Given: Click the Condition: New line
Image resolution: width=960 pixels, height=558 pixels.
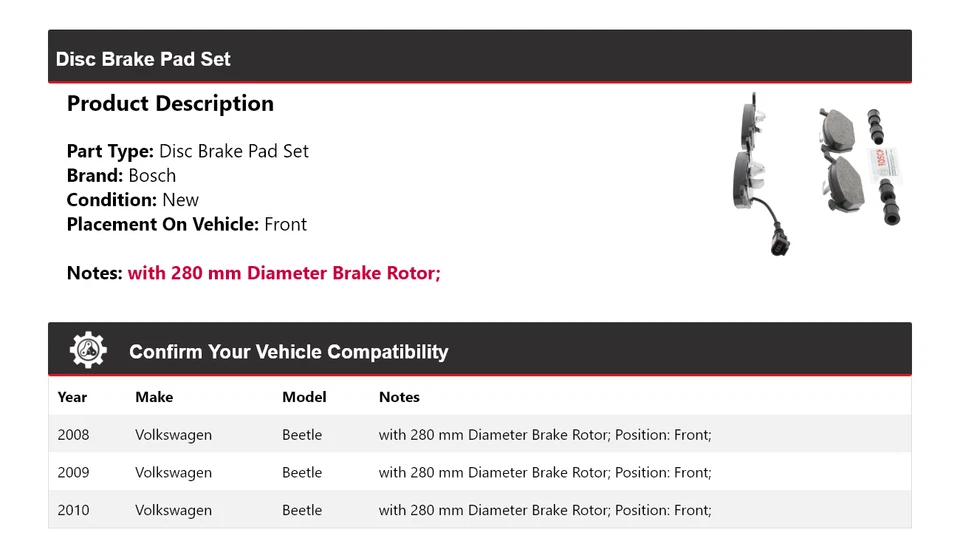Looking at the screenshot, I should point(132,200).
